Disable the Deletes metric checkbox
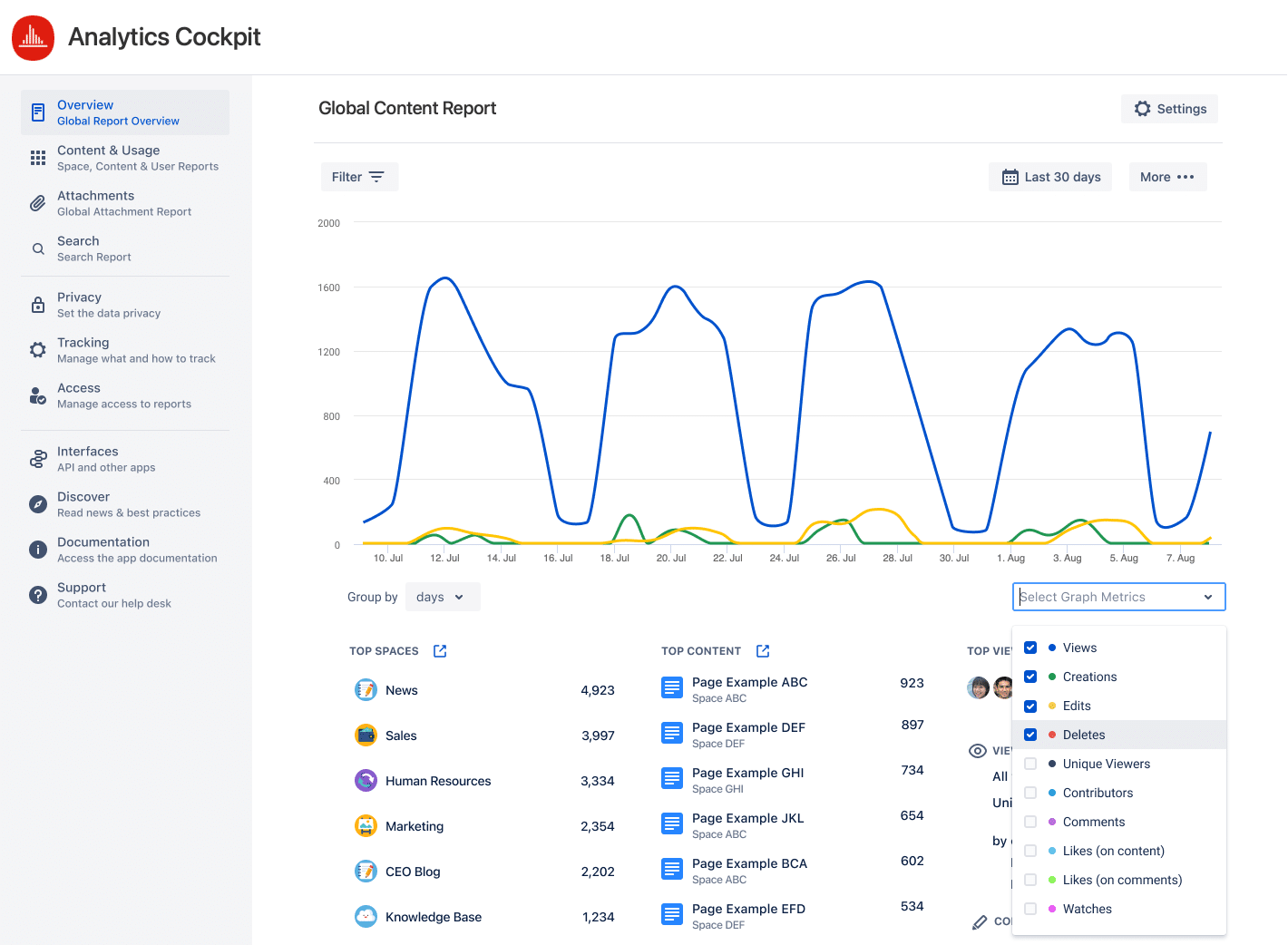The height and width of the screenshot is (945, 1288). 1030,735
